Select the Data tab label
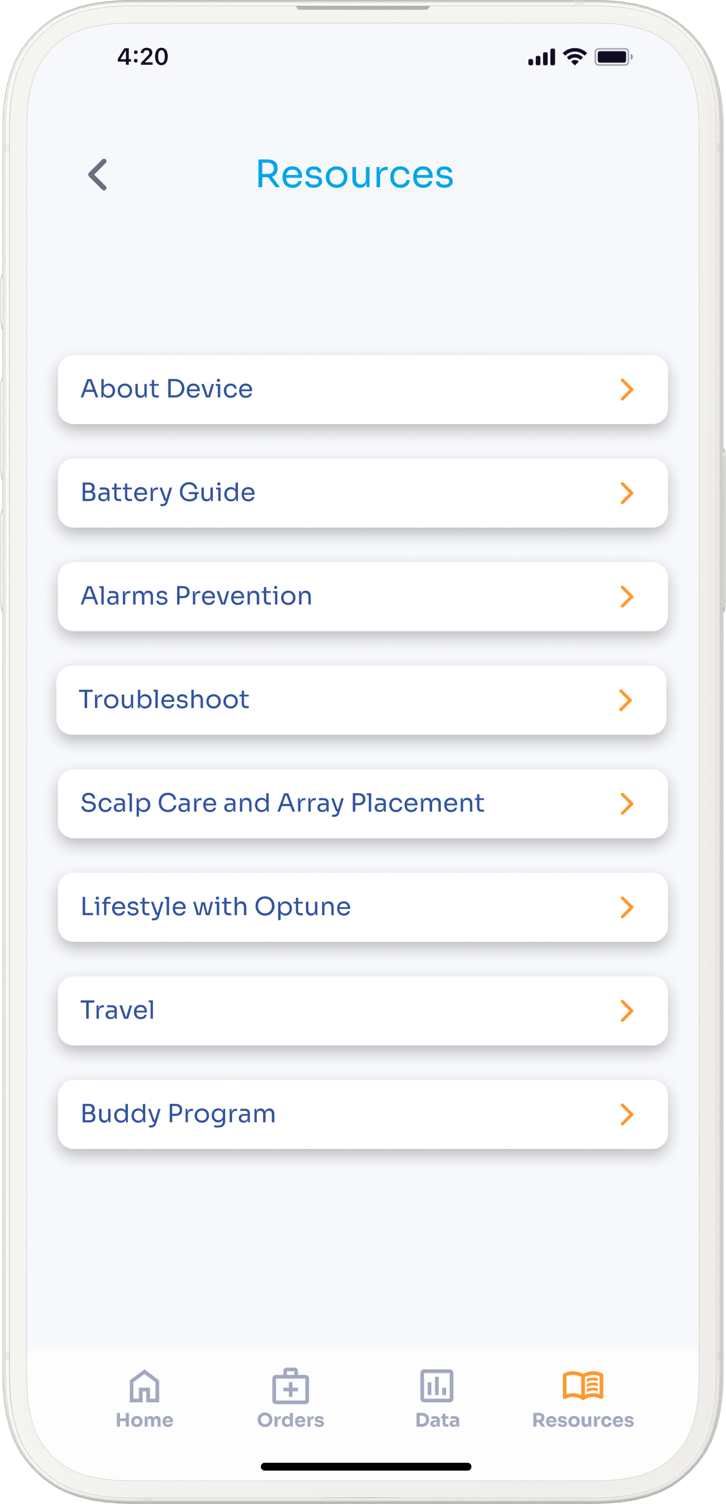726x1504 pixels. (x=437, y=1420)
